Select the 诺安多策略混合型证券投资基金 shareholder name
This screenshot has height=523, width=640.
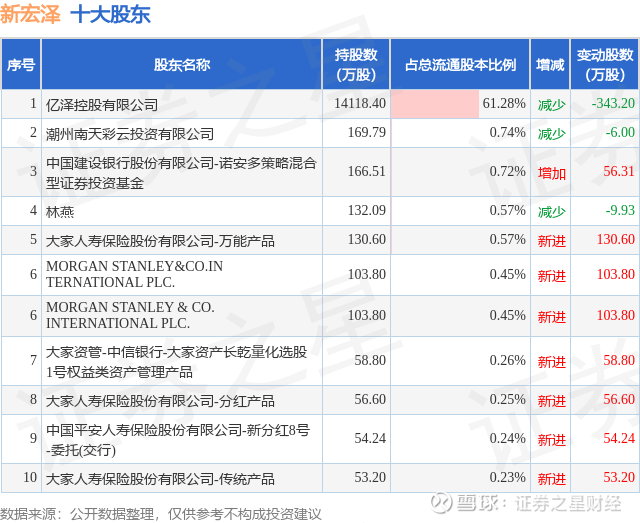point(181,173)
